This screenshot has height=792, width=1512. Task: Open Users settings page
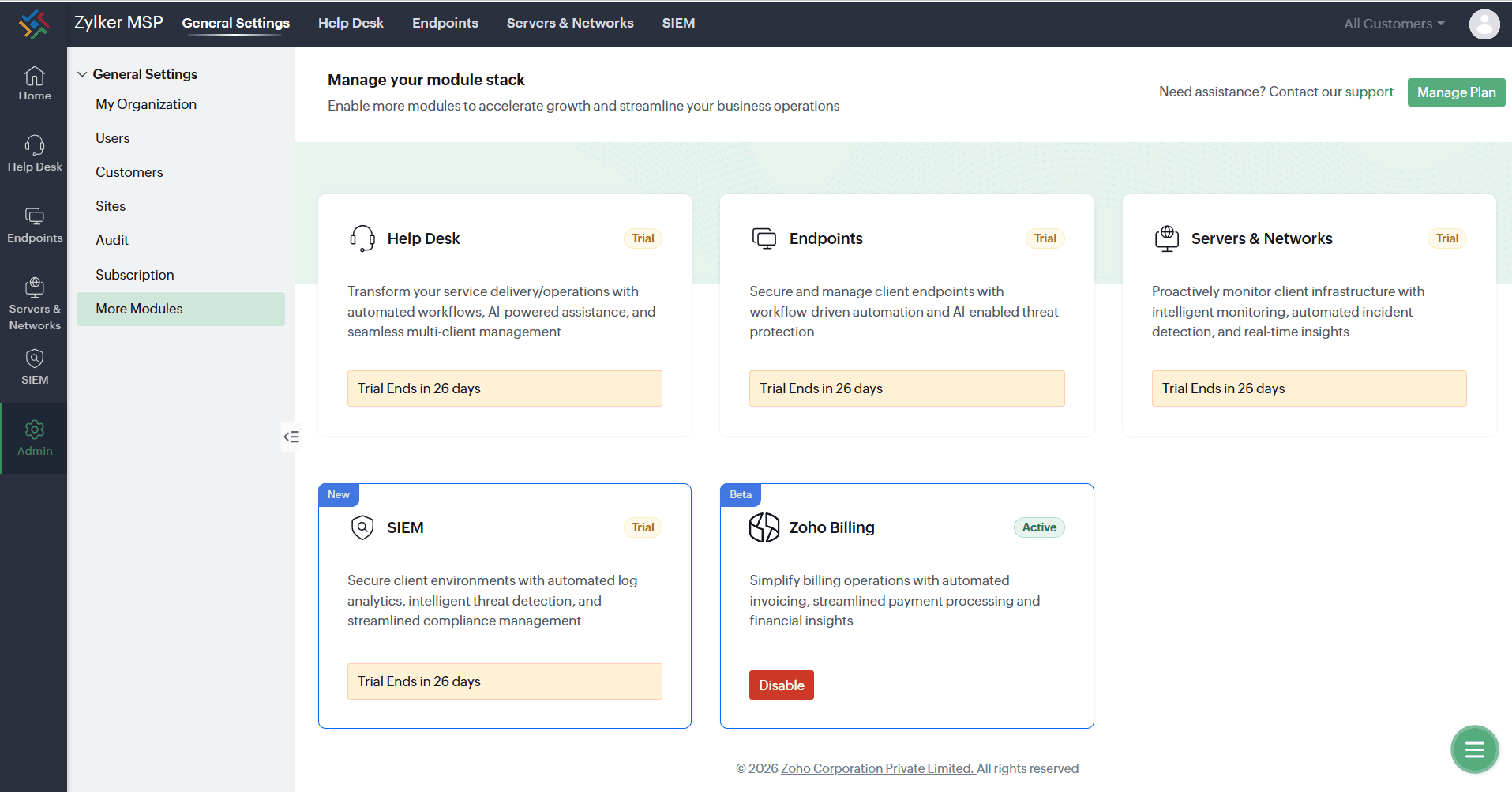click(181, 138)
